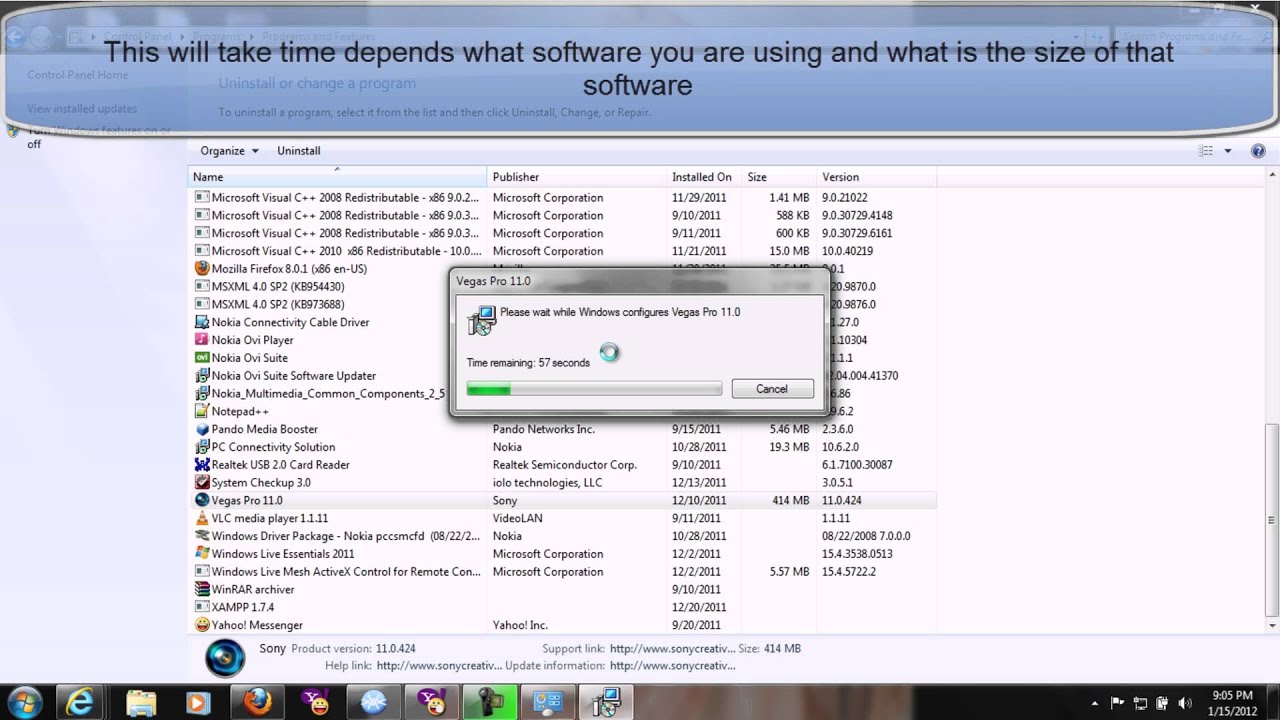Click the Windows Live Essentials 2011 icon
The image size is (1280, 720).
pyautogui.click(x=202, y=554)
